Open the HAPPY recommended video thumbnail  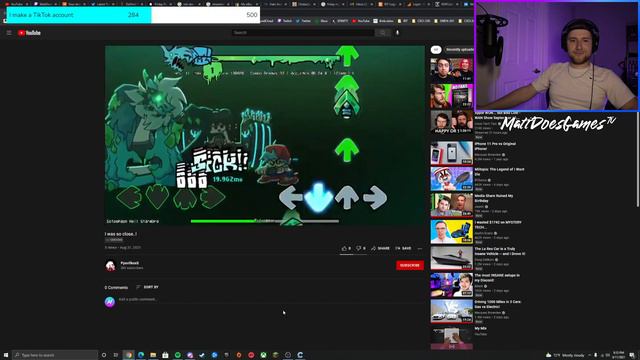tap(451, 122)
